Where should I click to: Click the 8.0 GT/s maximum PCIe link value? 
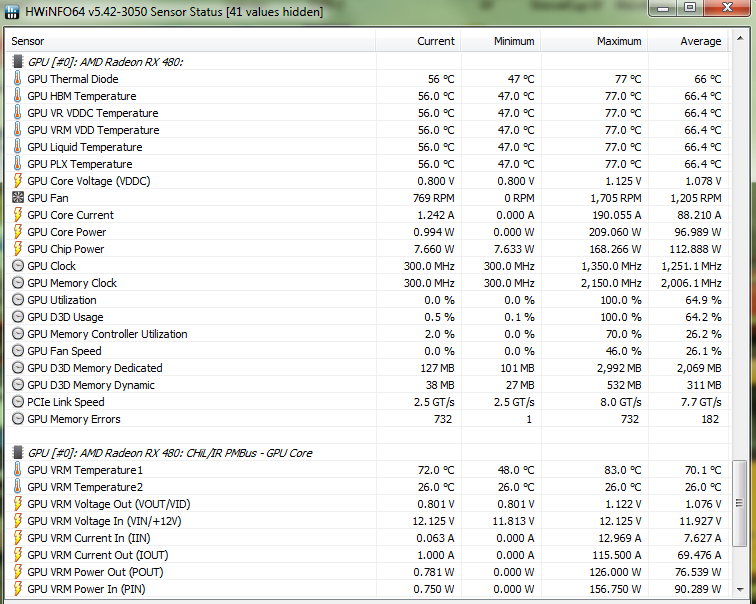(x=621, y=402)
